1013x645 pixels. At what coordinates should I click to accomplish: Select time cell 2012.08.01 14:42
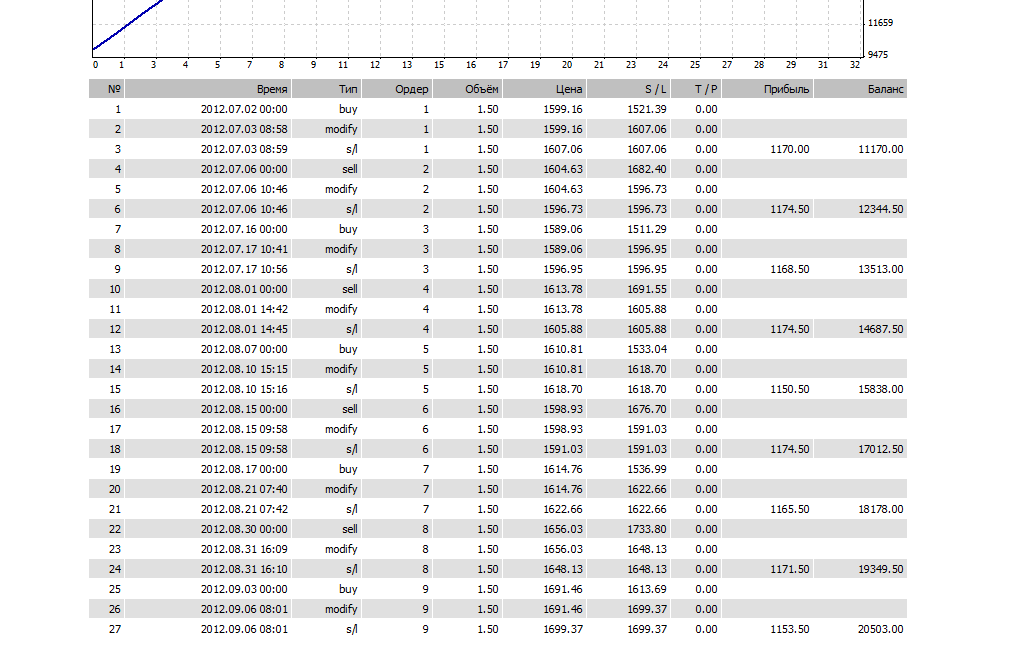244,310
